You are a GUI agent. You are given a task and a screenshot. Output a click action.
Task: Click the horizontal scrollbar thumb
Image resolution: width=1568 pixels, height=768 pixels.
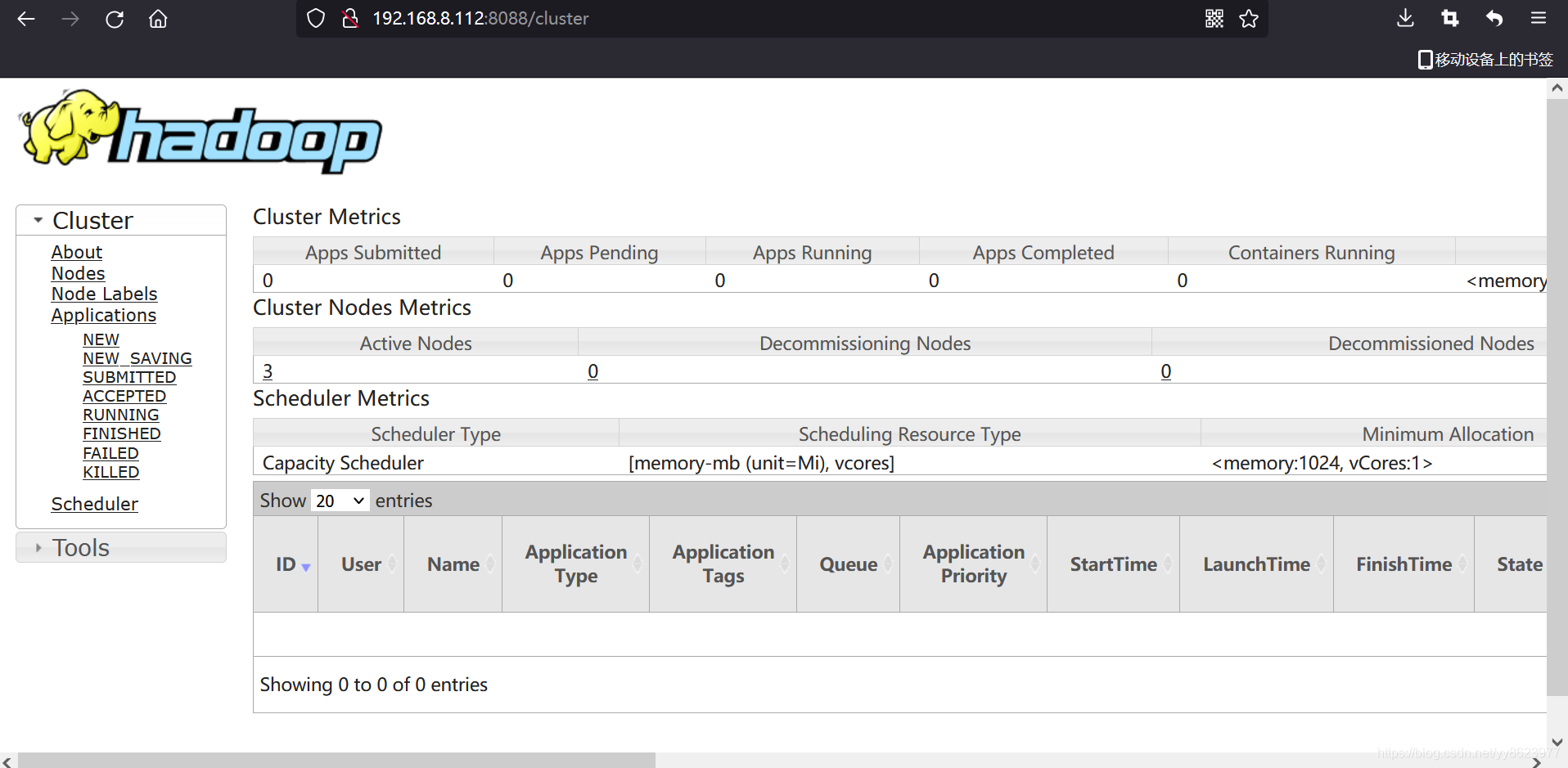click(x=336, y=761)
